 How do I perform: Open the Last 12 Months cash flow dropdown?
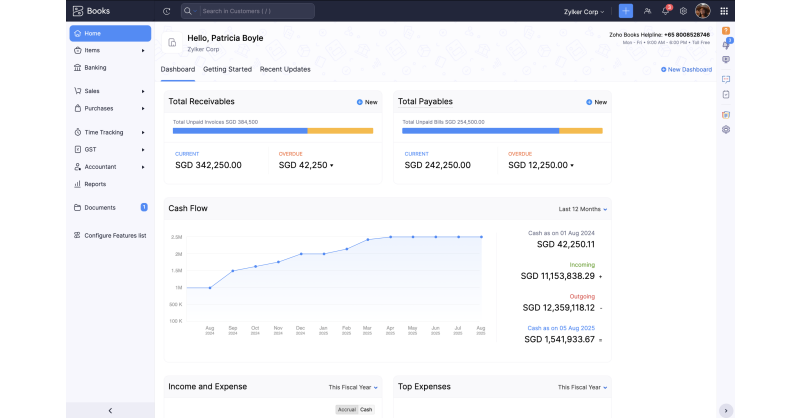coord(582,209)
